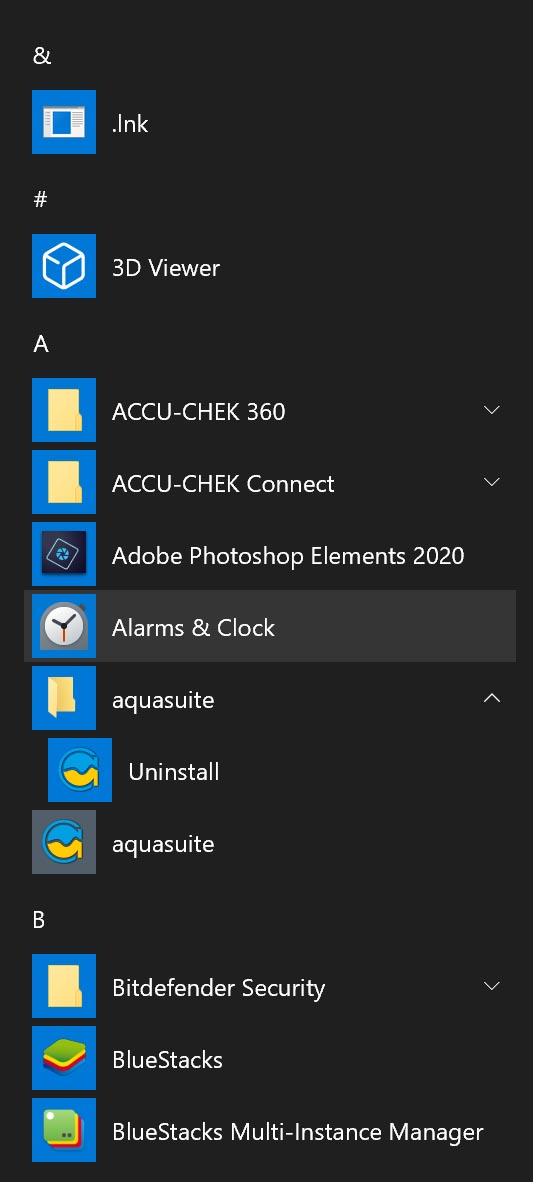533x1182 pixels.
Task: Expand Bitdefender Security folder chevron
Action: [492, 986]
